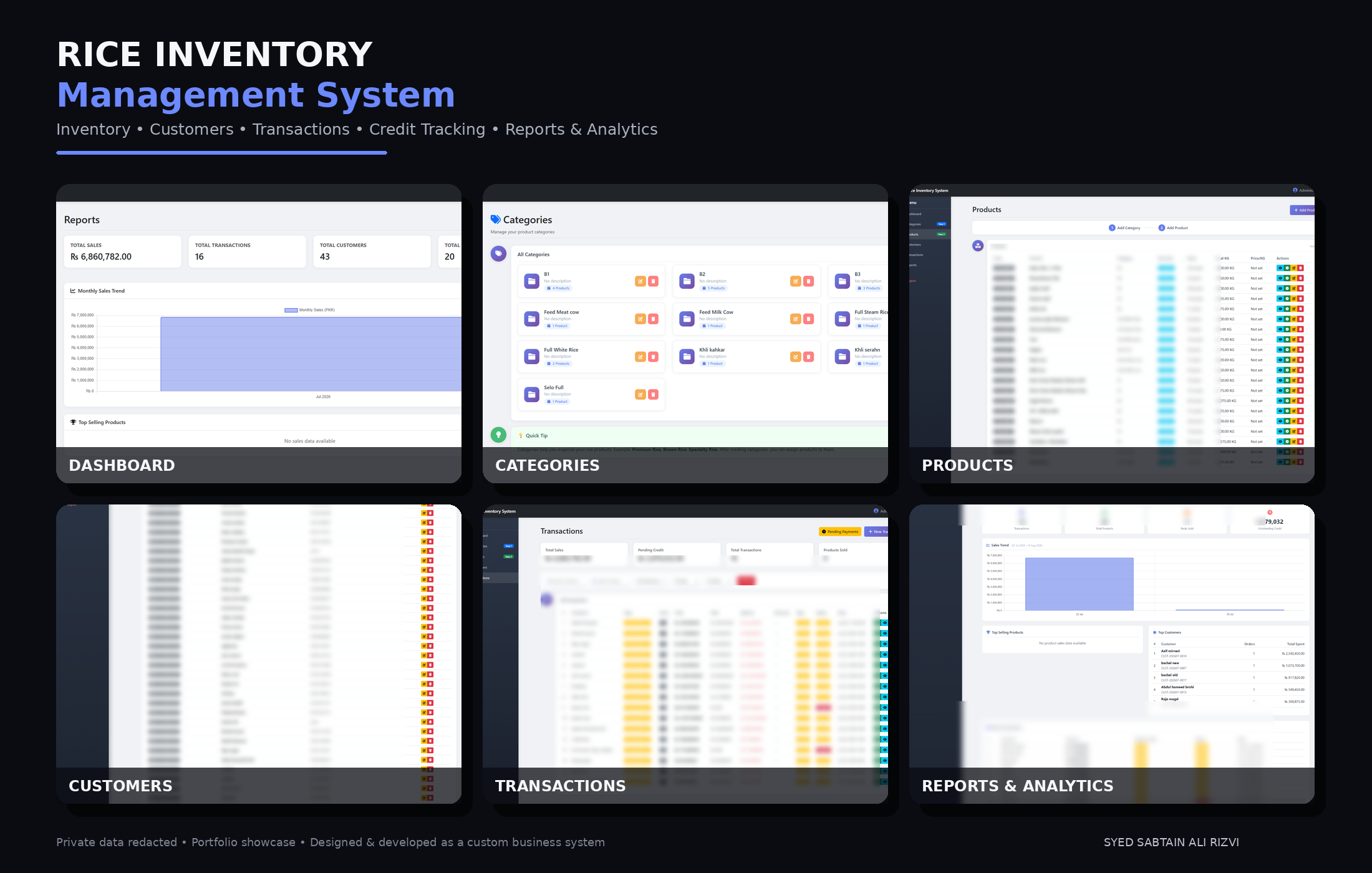The height and width of the screenshot is (873, 1372).
Task: Click the view eye icon in first Products row
Action: point(1280,268)
